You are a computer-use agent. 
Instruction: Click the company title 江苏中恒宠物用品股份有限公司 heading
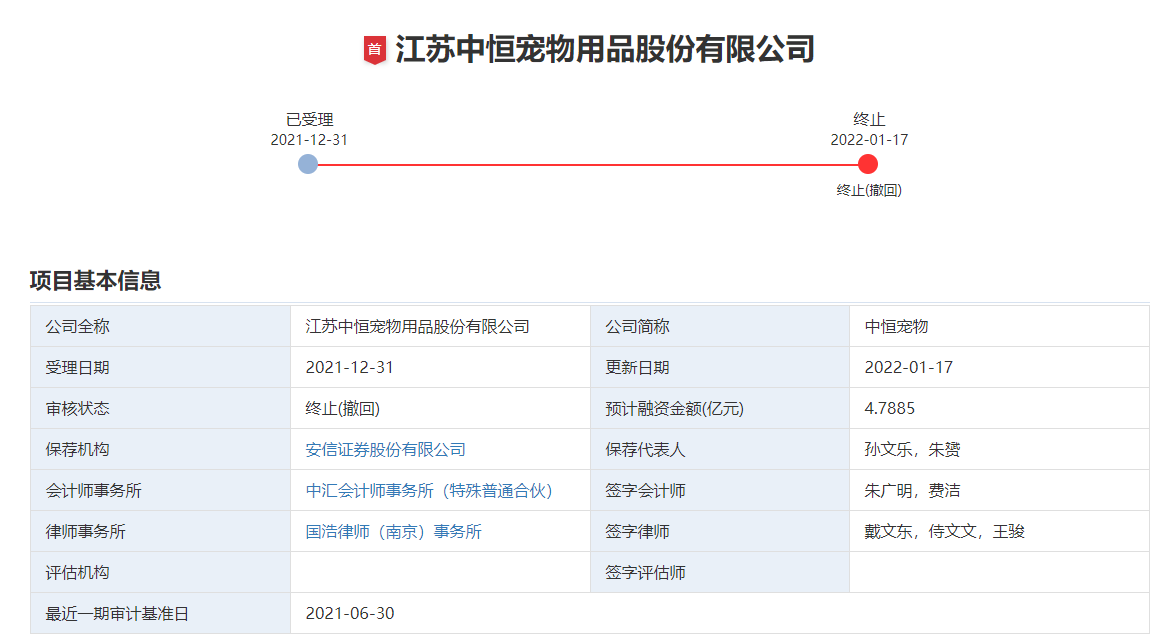point(605,50)
